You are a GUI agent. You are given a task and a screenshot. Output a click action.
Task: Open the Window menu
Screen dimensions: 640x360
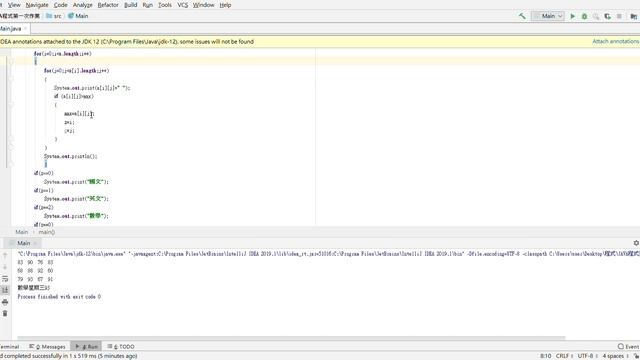(203, 5)
